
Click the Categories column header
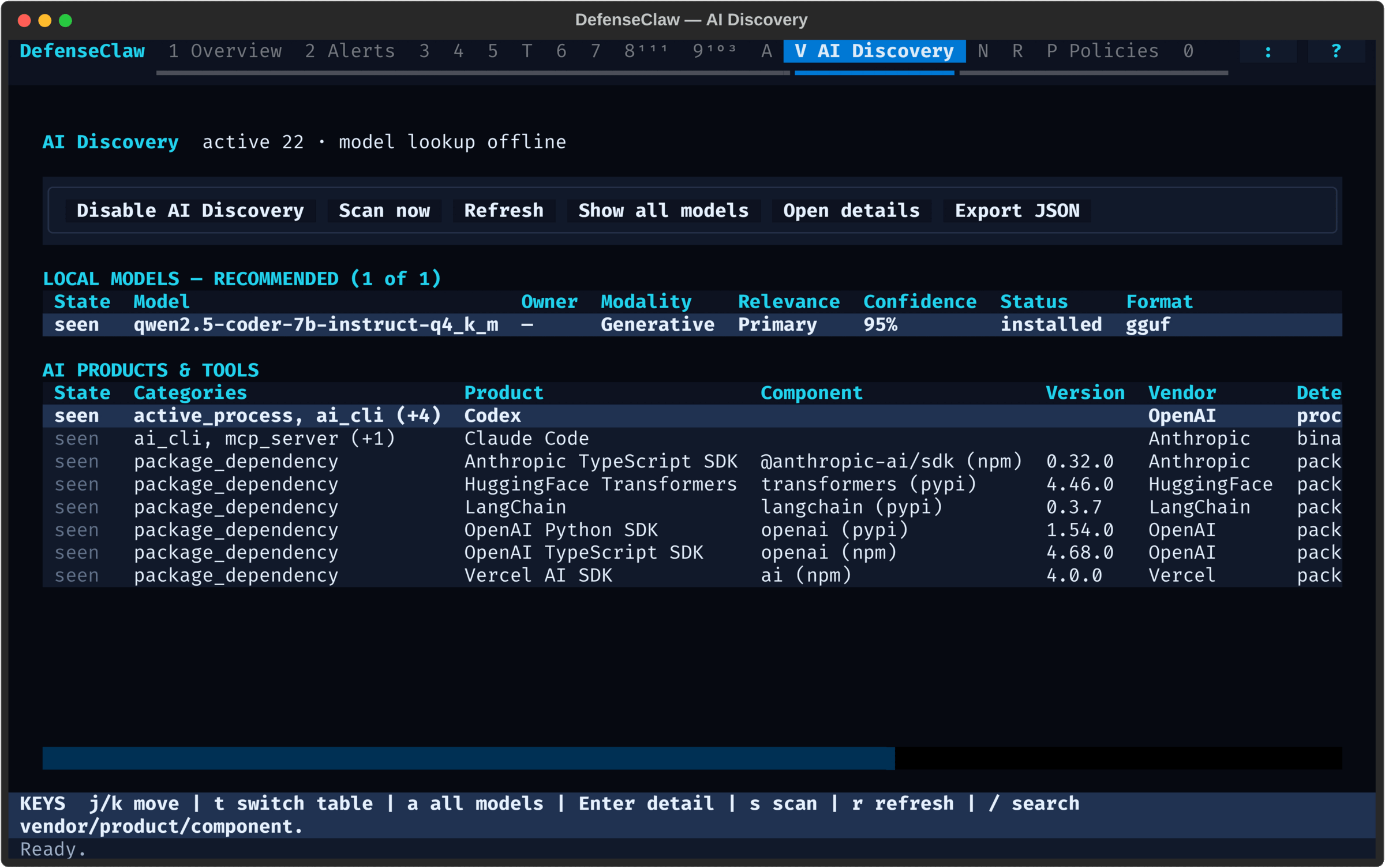point(190,393)
